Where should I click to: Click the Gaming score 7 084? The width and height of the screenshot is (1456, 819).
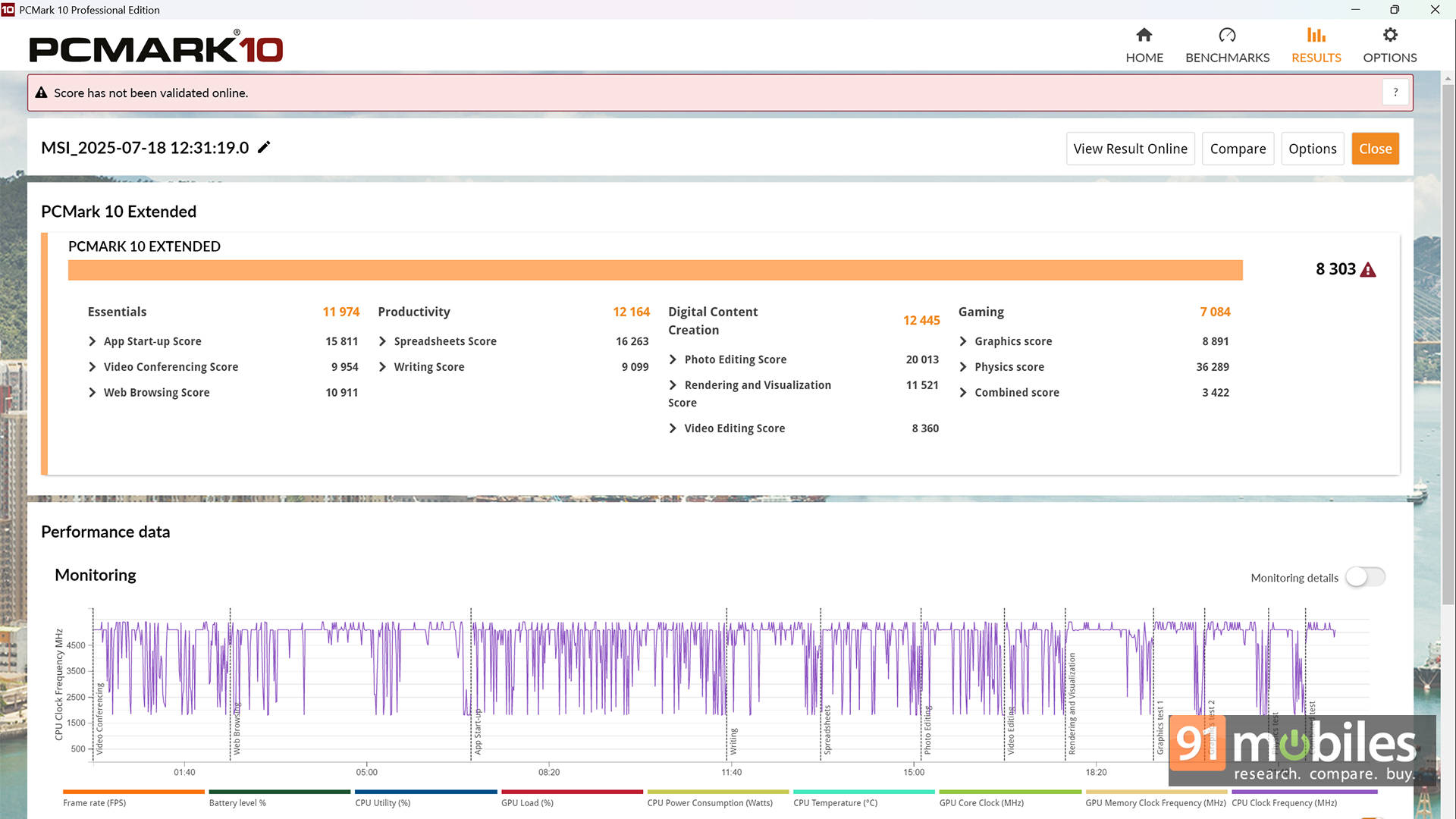[x=1215, y=312]
